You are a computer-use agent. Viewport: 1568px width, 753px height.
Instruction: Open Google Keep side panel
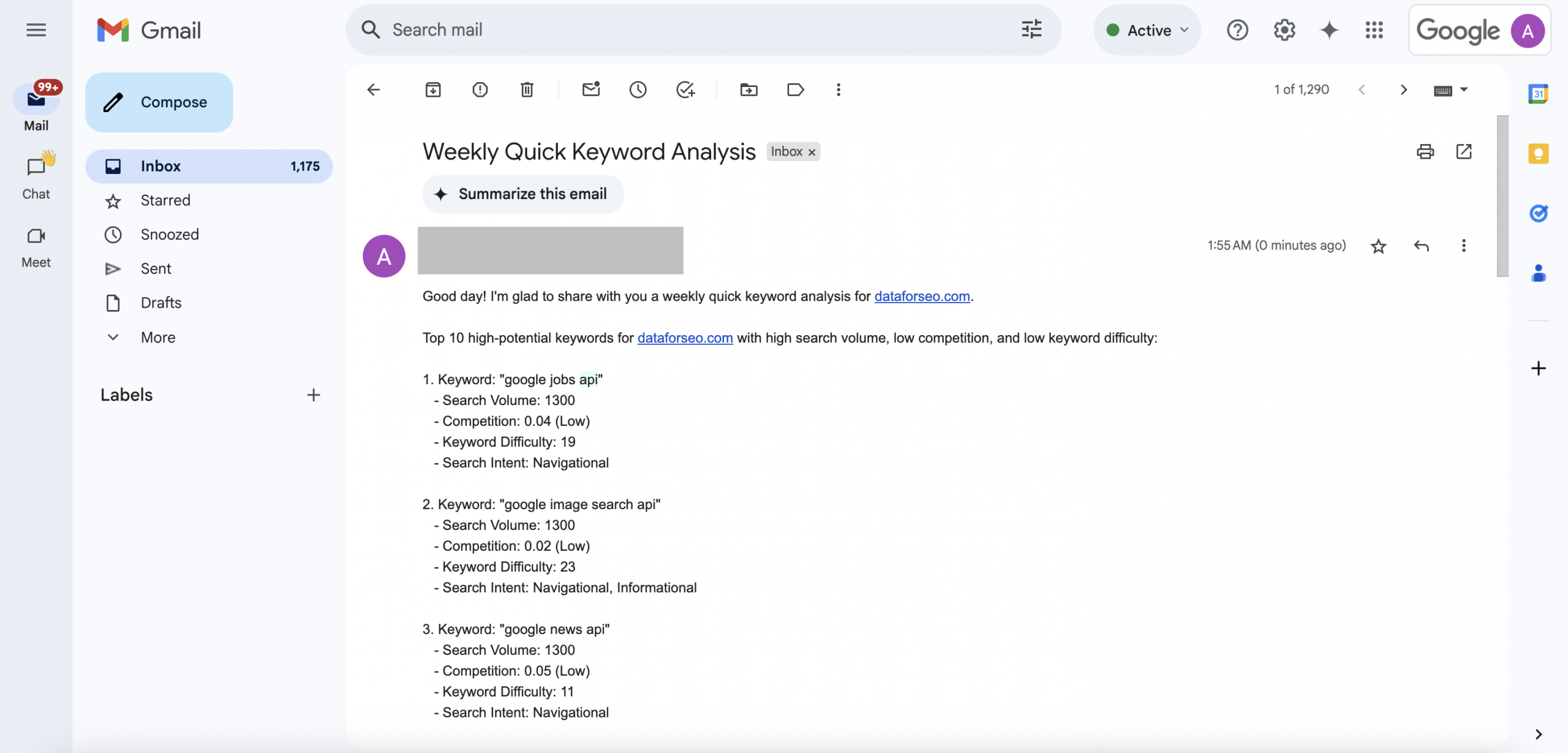point(1538,153)
